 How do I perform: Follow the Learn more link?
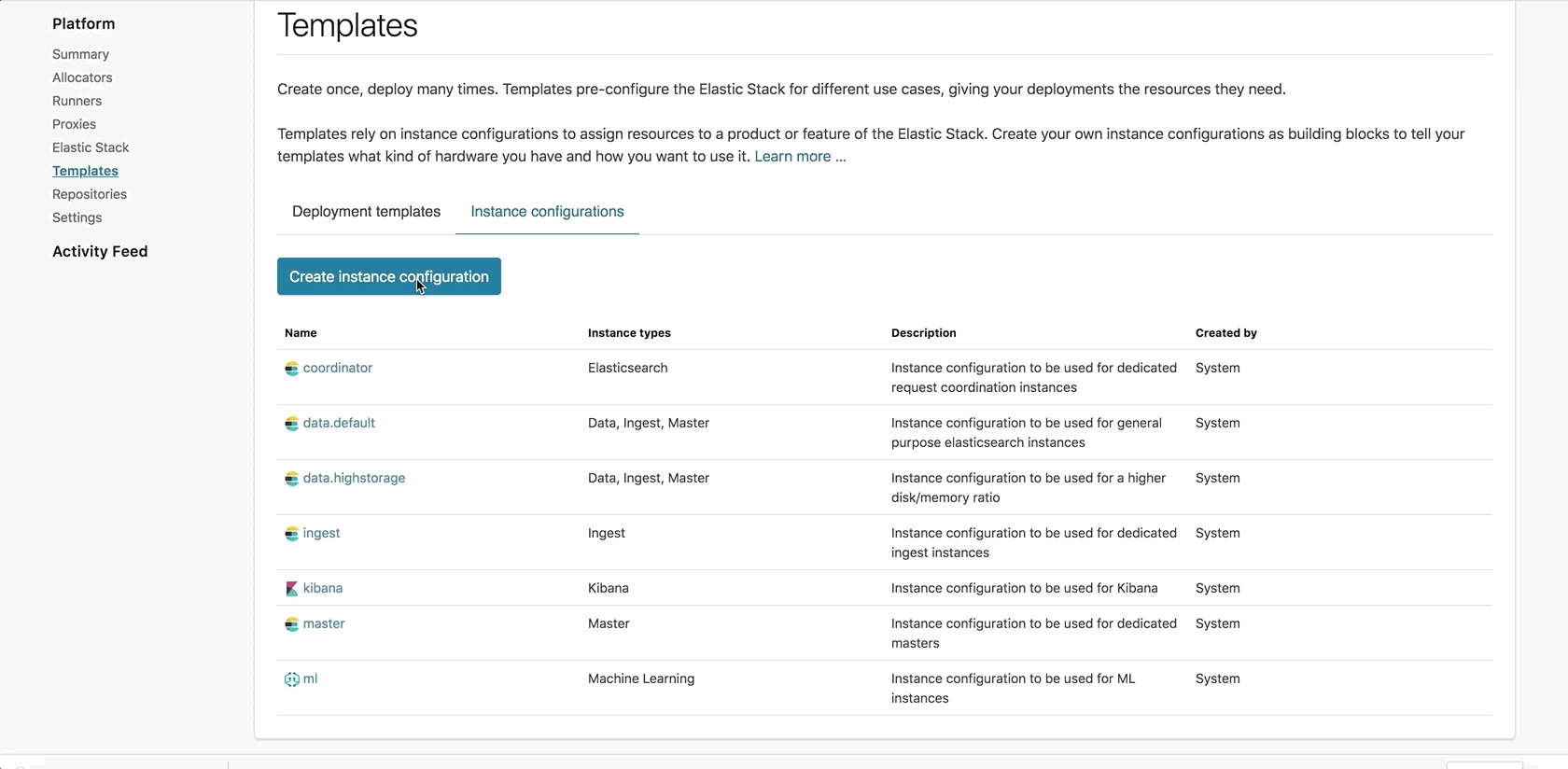(x=800, y=157)
